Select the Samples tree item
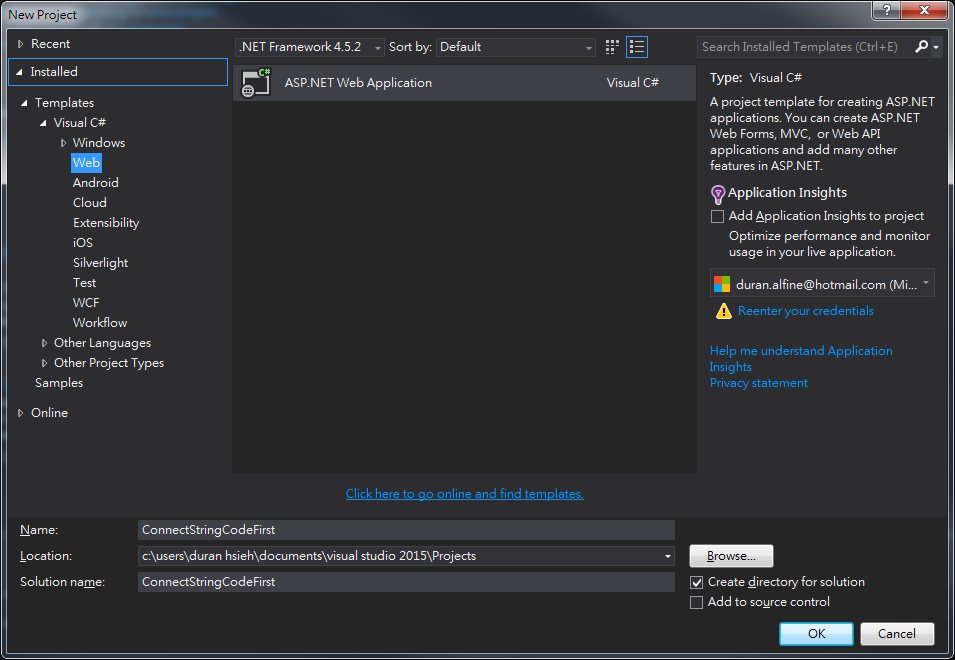The width and height of the screenshot is (955, 660). 58,383
